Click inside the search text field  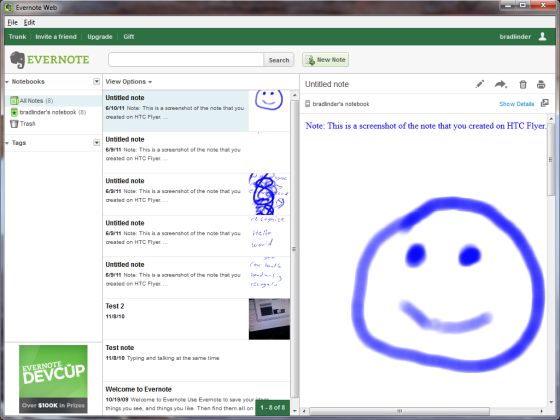[x=186, y=60]
